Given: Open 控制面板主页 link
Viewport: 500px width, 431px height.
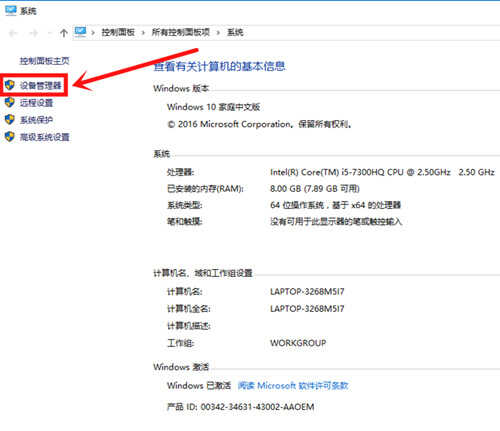Looking at the screenshot, I should coord(44,61).
